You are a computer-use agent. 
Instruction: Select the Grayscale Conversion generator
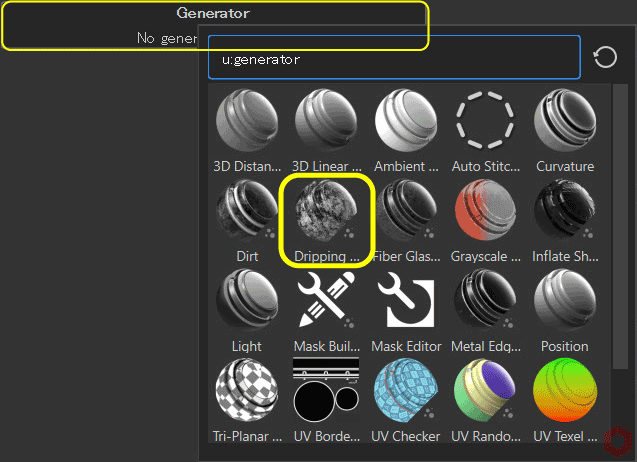point(485,221)
